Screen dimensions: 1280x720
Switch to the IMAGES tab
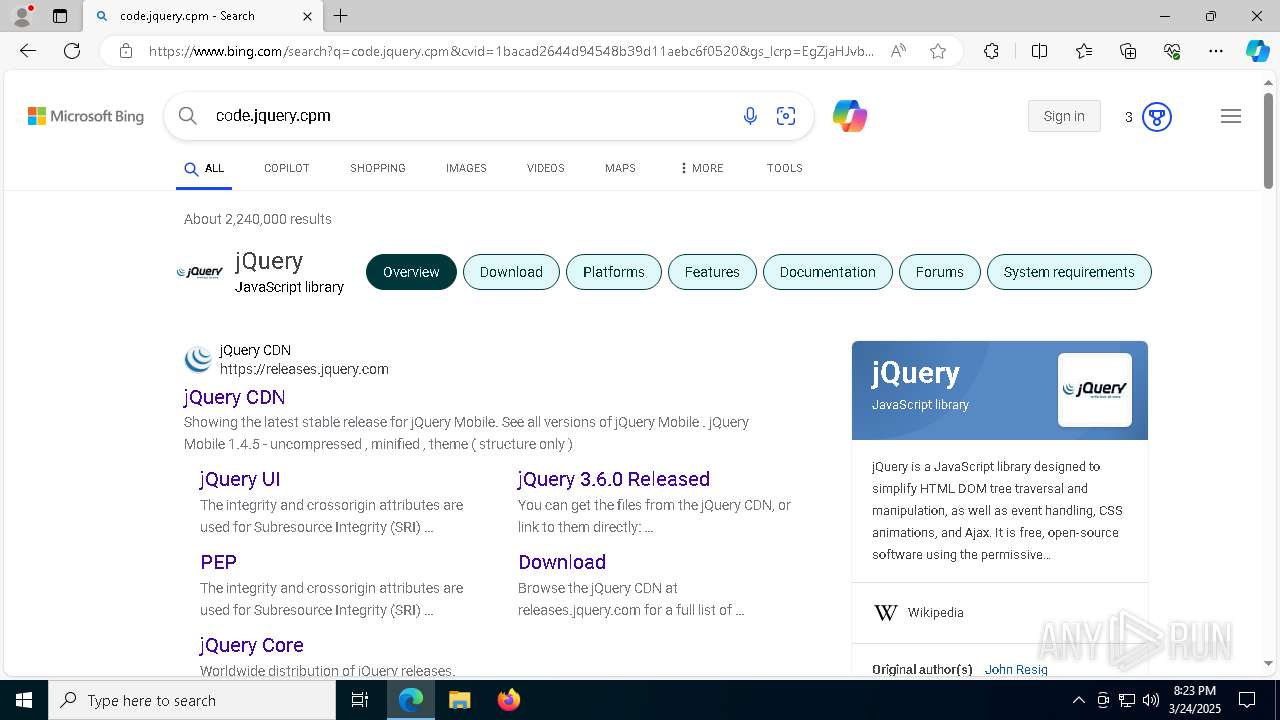pyautogui.click(x=466, y=168)
